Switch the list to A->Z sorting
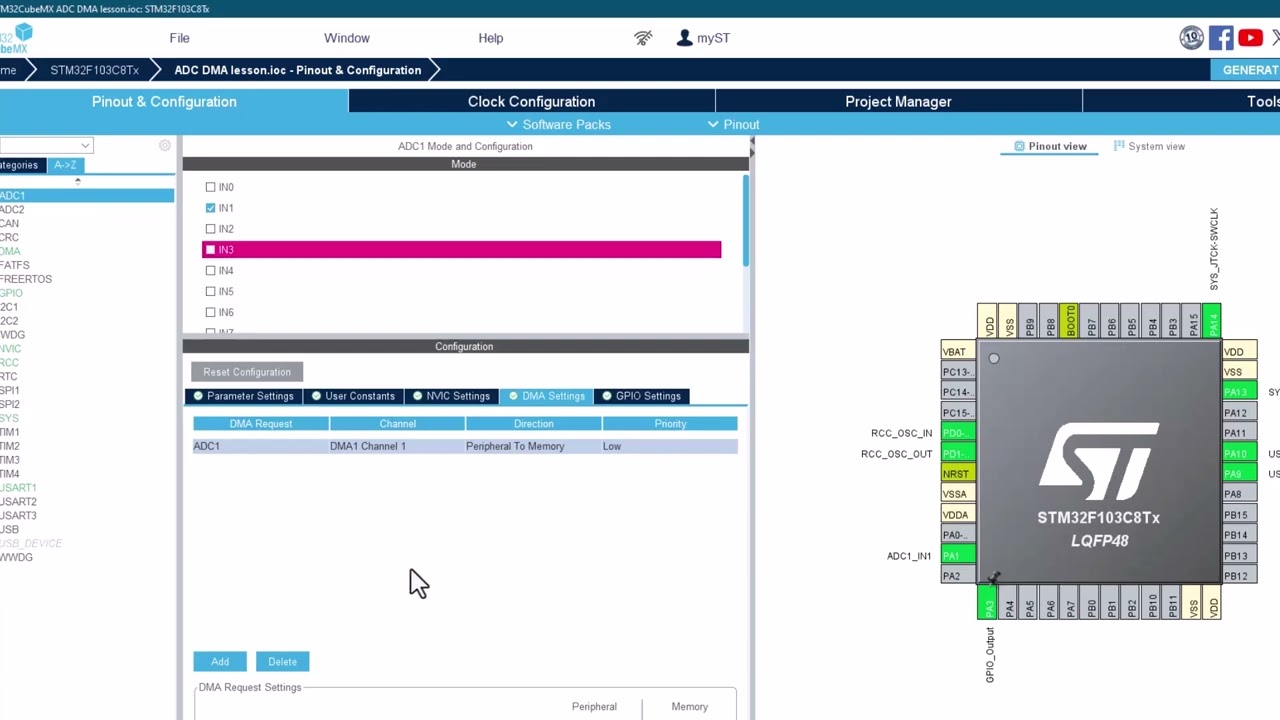 click(x=66, y=165)
